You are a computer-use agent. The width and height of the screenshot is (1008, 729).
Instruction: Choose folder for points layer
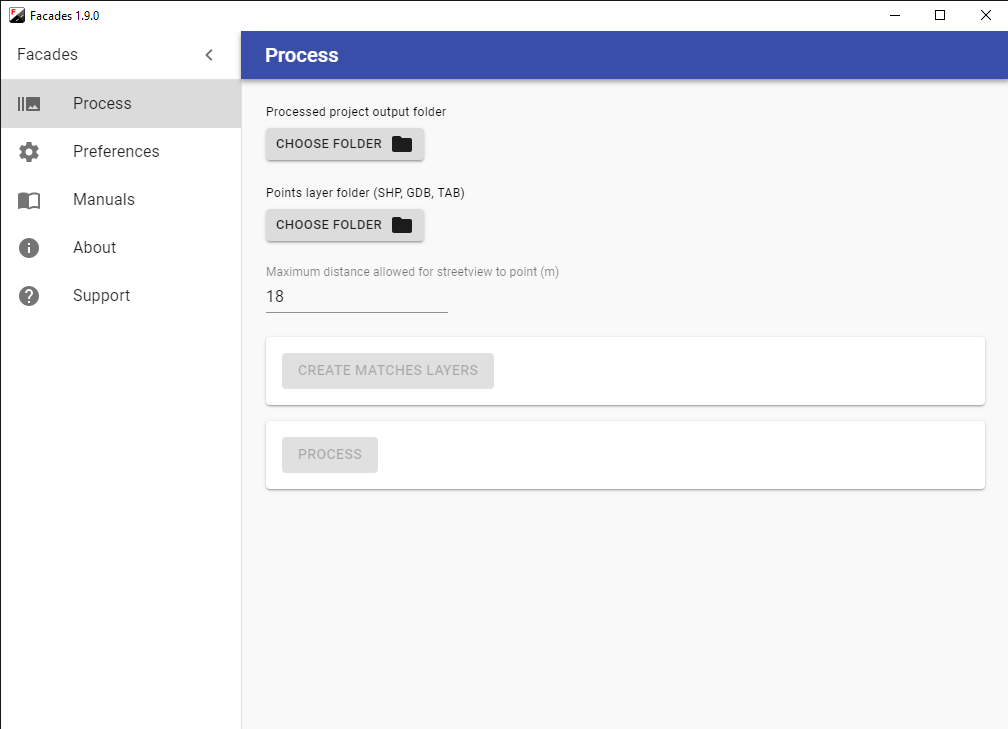click(x=345, y=225)
